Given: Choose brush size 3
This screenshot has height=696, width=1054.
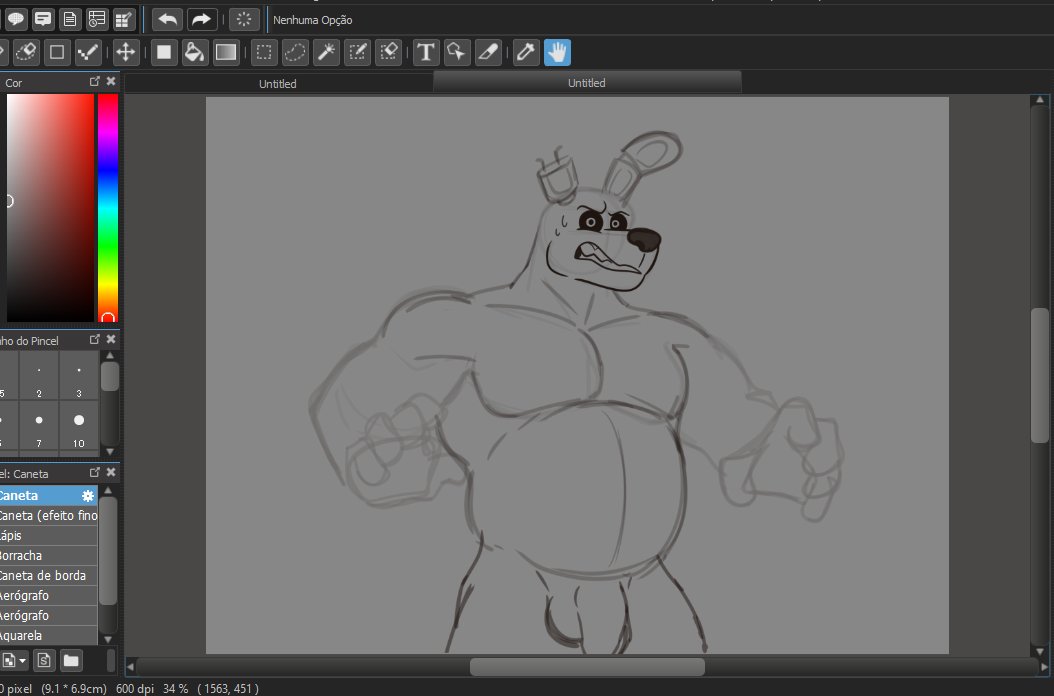Looking at the screenshot, I should (79, 376).
